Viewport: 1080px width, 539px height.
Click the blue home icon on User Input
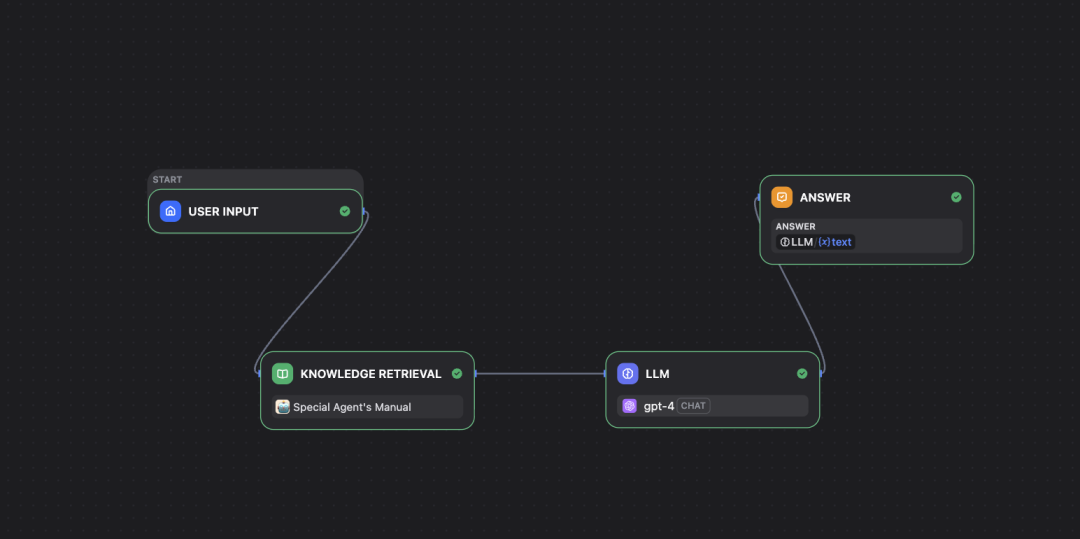point(170,211)
